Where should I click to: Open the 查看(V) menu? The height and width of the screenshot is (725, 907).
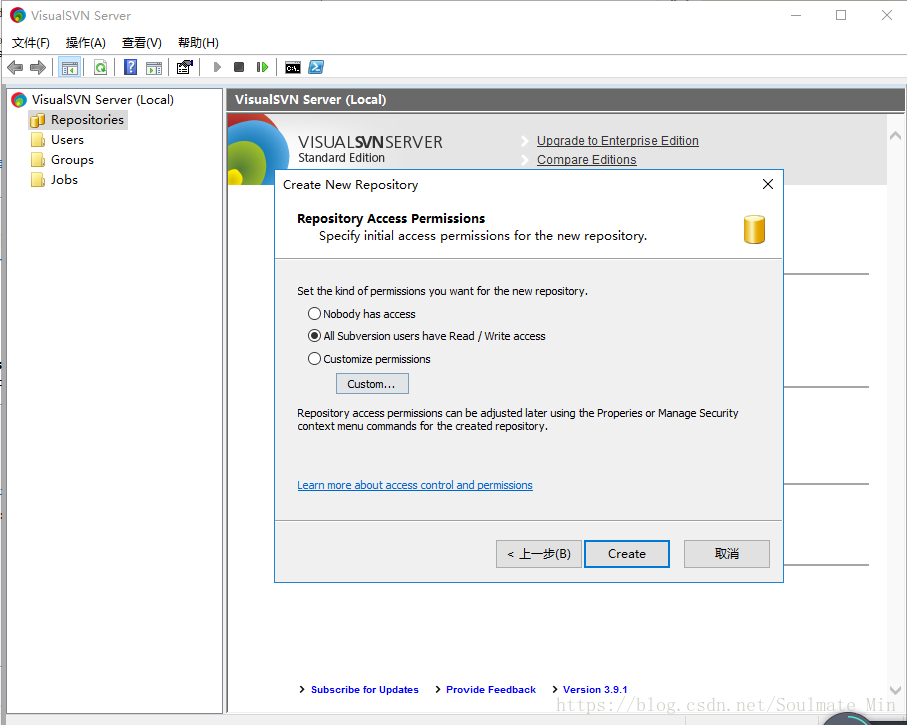pos(142,43)
